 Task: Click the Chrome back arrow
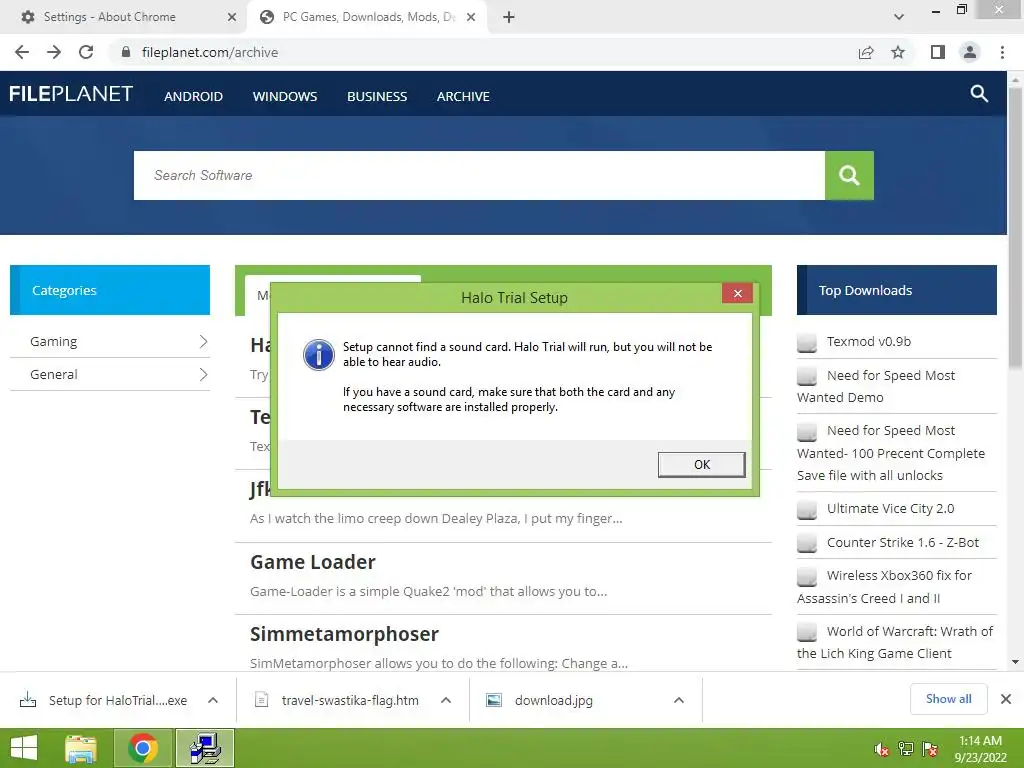(x=22, y=52)
